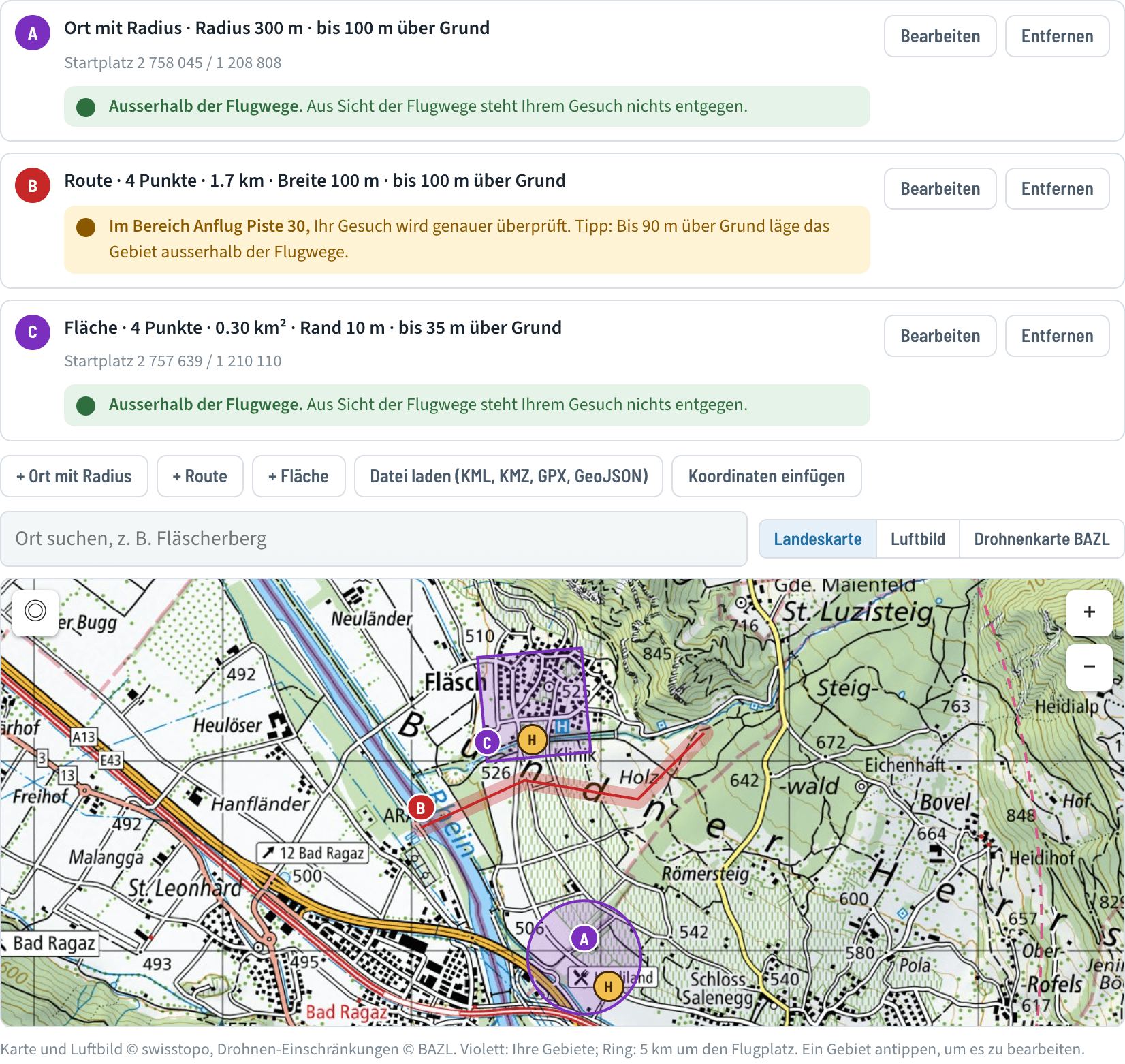
Task: Click the green Ausserhalb der Flugwege notice for entry A
Action: pyautogui.click(x=467, y=106)
